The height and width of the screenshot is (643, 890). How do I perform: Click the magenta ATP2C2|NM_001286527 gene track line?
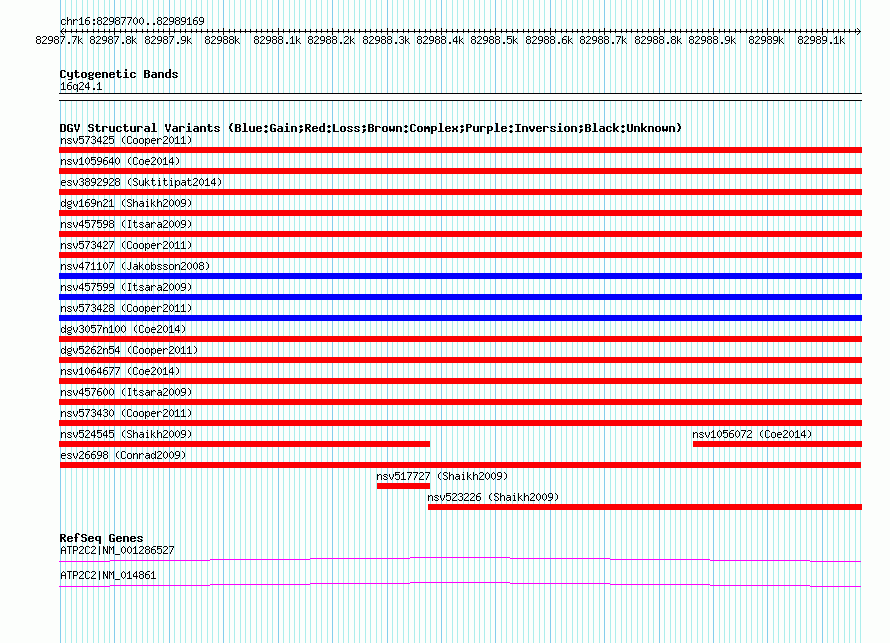460,560
